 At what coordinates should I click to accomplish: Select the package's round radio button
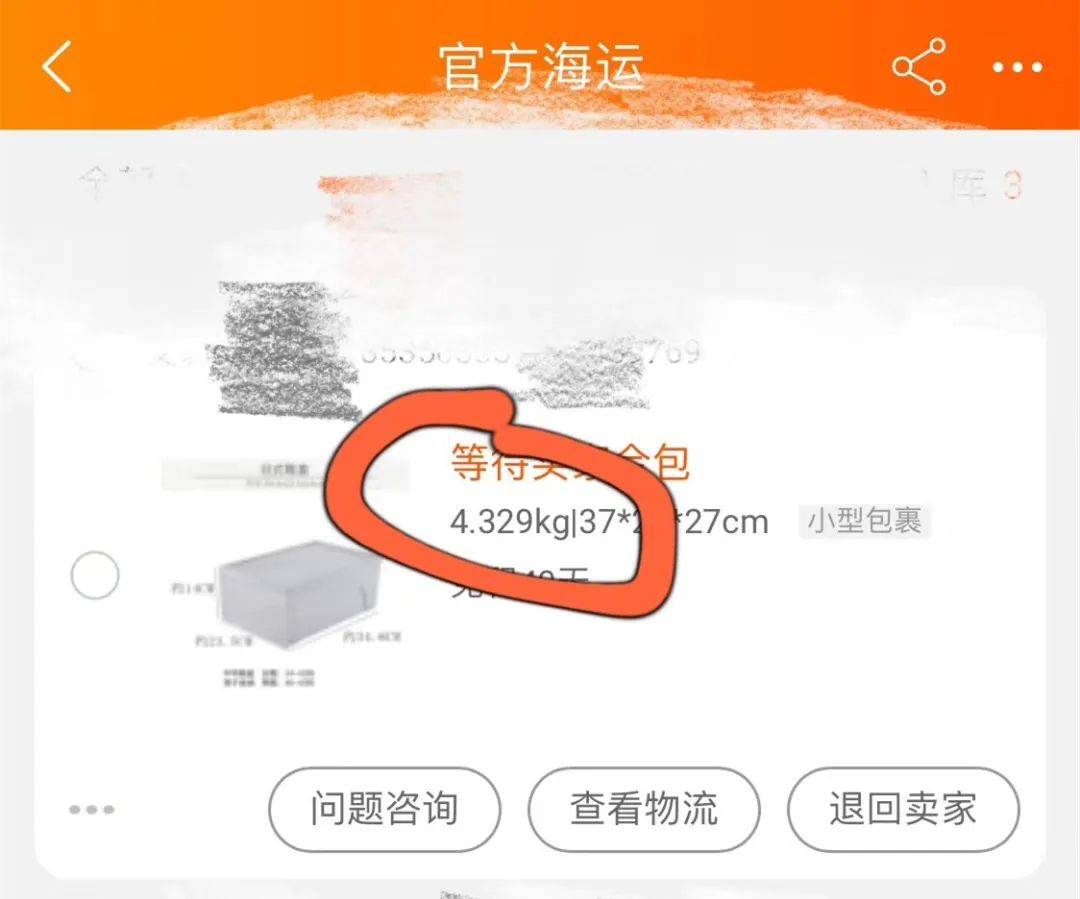tap(95, 575)
